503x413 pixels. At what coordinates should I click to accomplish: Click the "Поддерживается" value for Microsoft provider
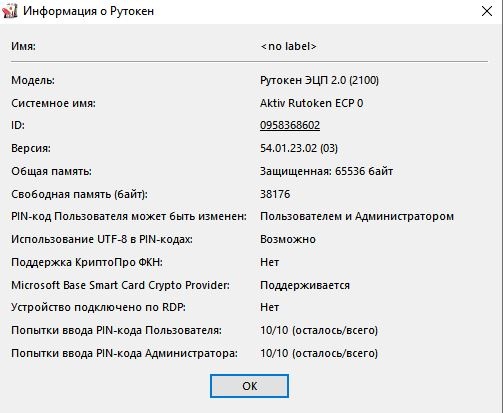click(305, 285)
